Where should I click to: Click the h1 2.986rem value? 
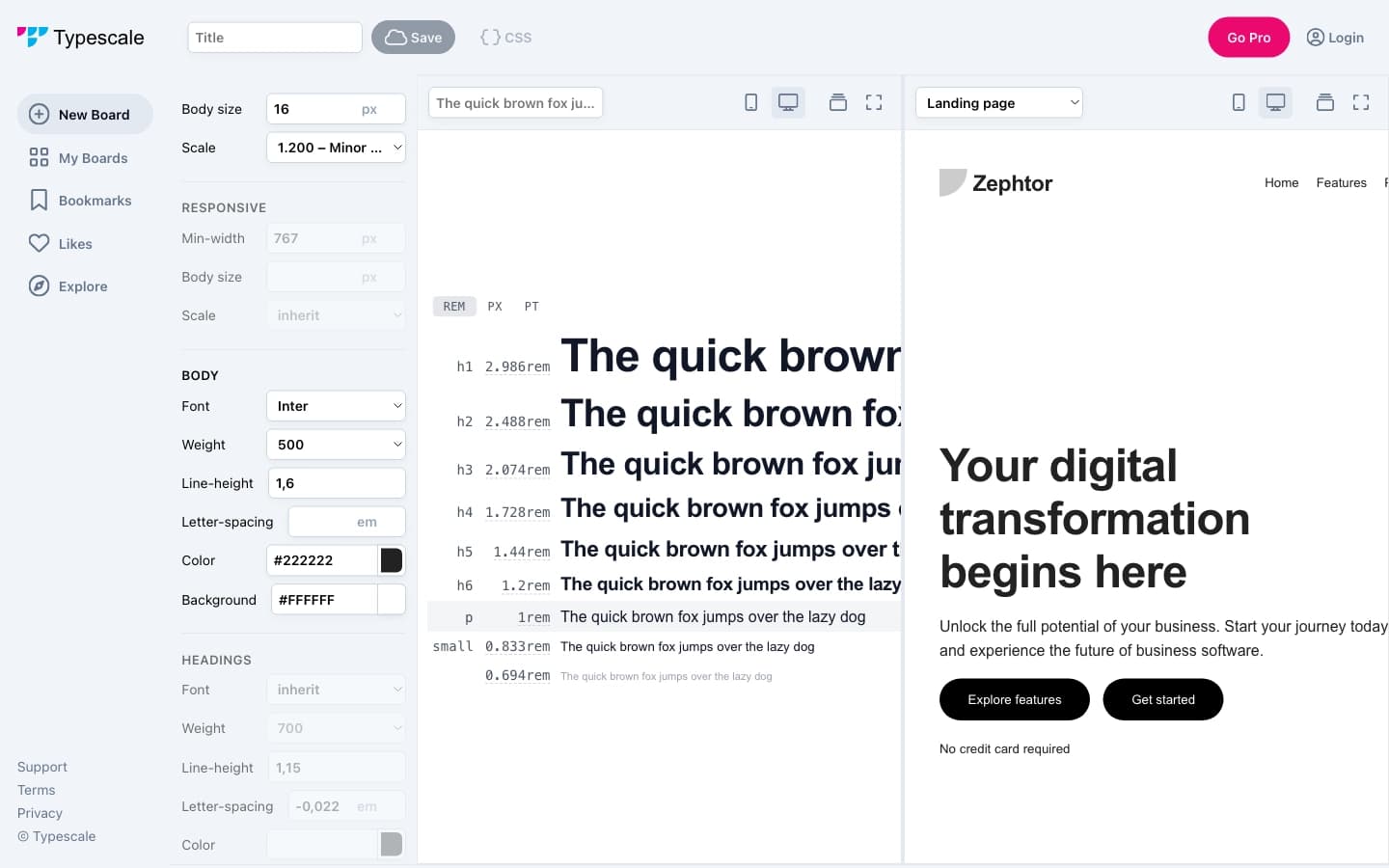click(517, 366)
